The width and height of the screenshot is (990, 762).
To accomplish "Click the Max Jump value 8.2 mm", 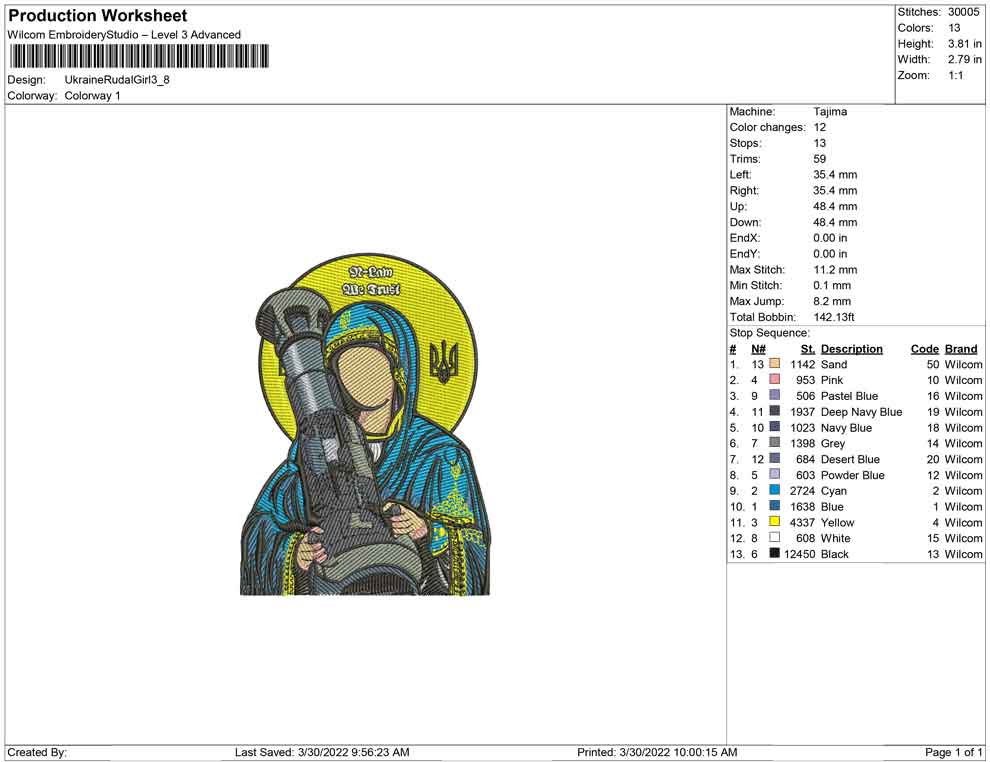I will pyautogui.click(x=832, y=301).
